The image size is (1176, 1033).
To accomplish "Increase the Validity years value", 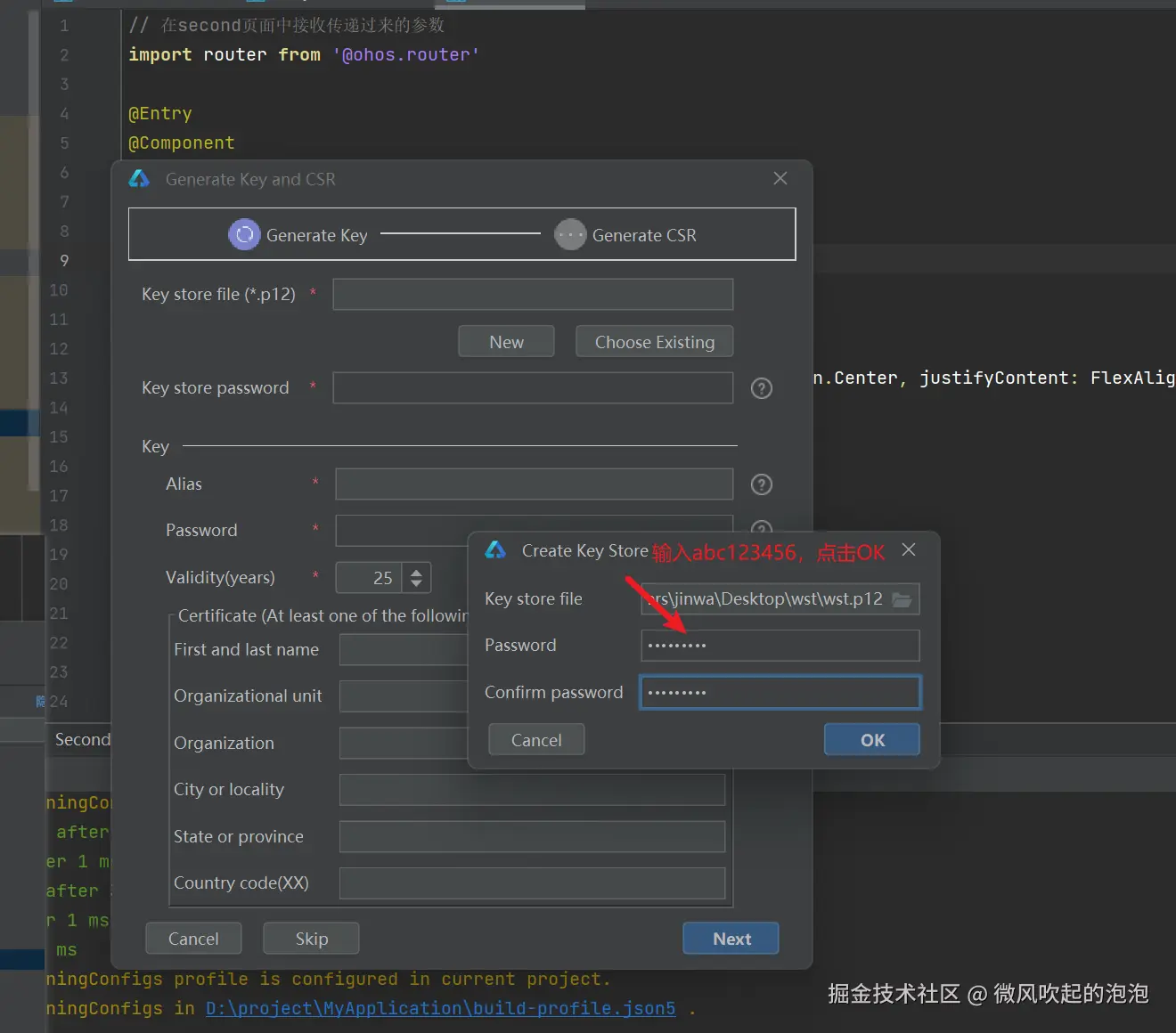I will 416,572.
